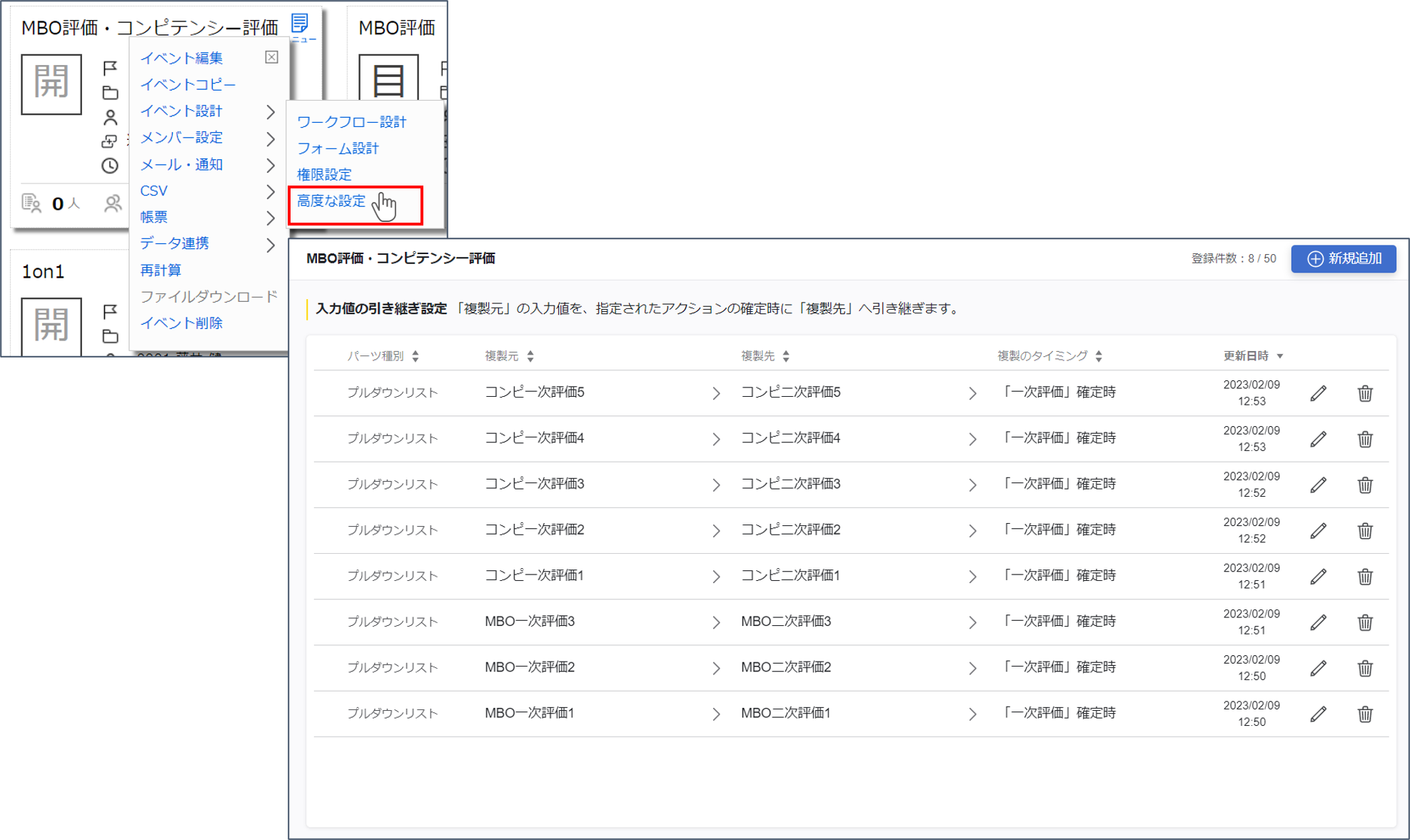Screen dimensions: 1410x840
Task: Select イベント削除 in the menu
Action: [x=181, y=323]
